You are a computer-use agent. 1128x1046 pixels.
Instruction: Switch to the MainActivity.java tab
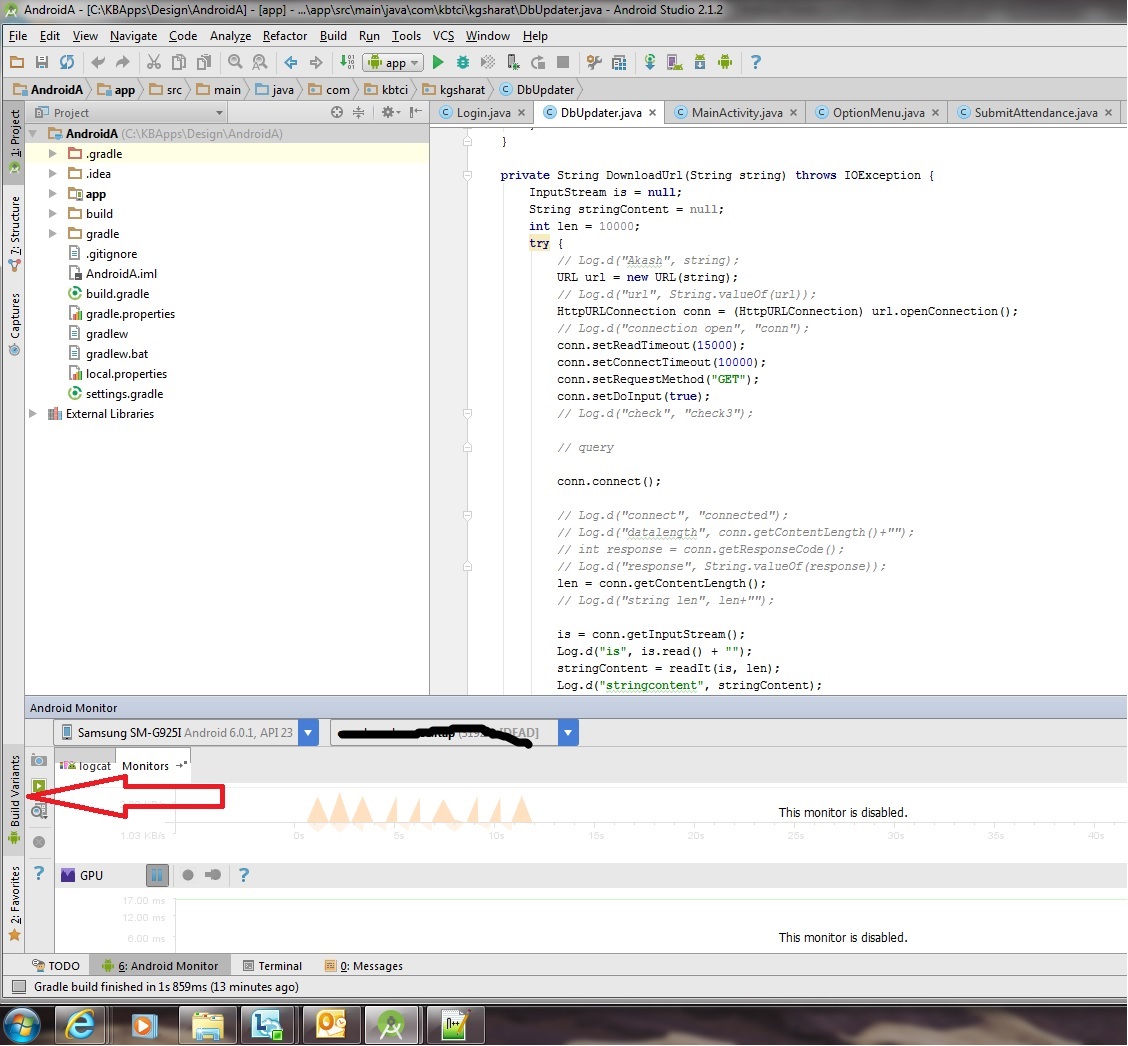click(737, 112)
